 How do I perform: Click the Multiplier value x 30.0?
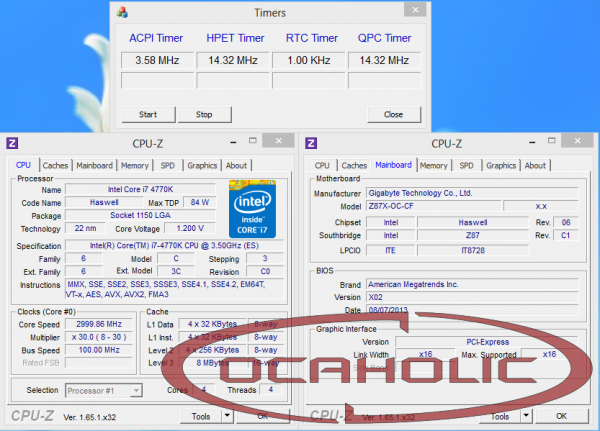pos(99,337)
